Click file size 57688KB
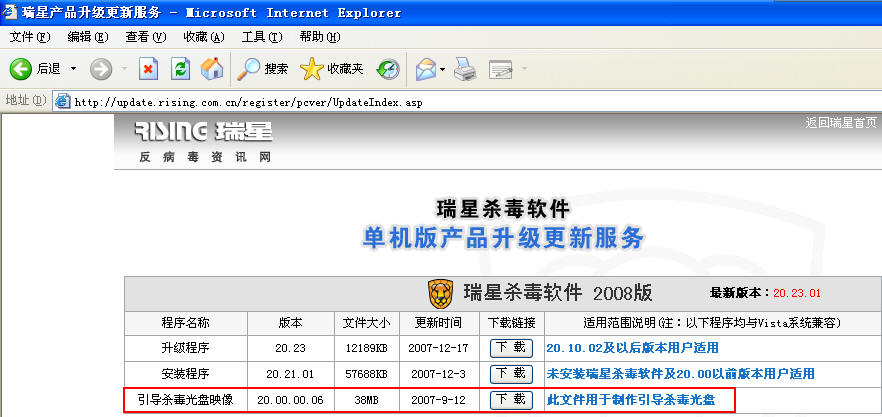 [x=367, y=374]
